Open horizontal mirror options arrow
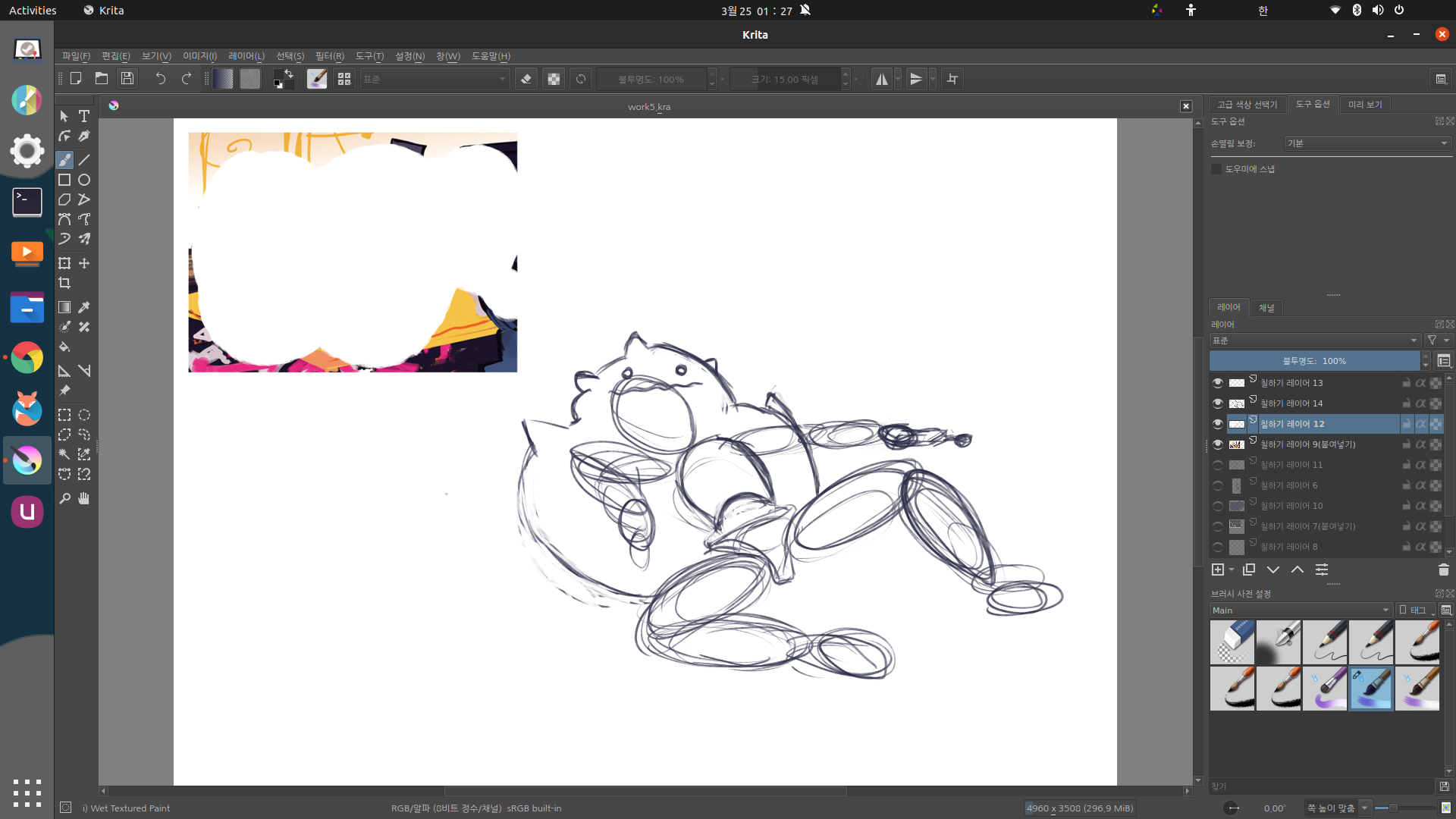 click(898, 79)
